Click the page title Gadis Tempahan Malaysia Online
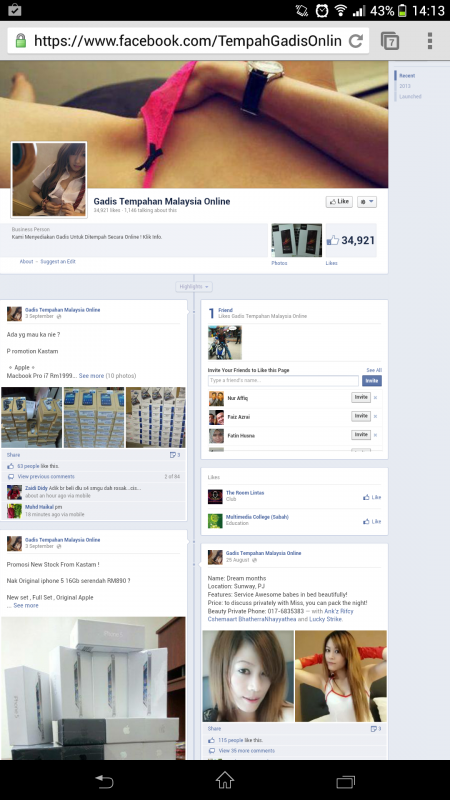The image size is (450, 800). click(162, 201)
